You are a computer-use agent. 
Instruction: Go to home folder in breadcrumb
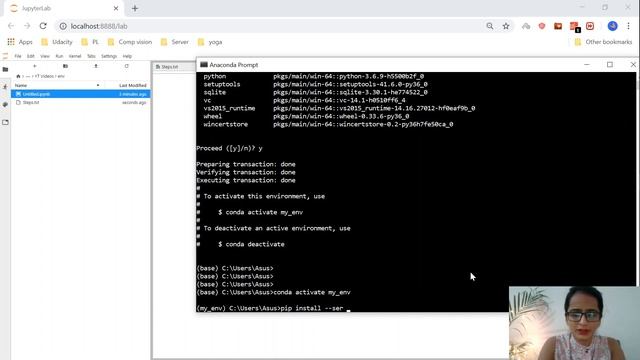18,76
